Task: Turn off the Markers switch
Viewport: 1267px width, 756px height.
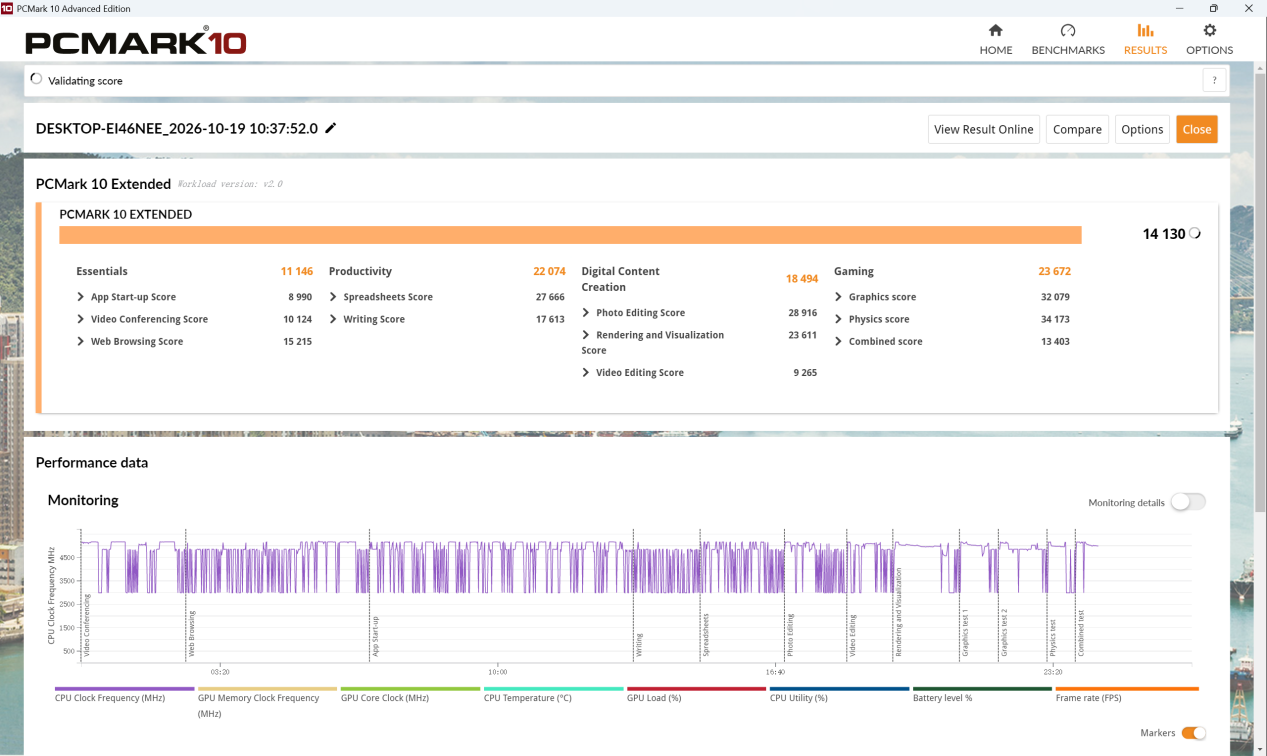Action: (x=1193, y=733)
